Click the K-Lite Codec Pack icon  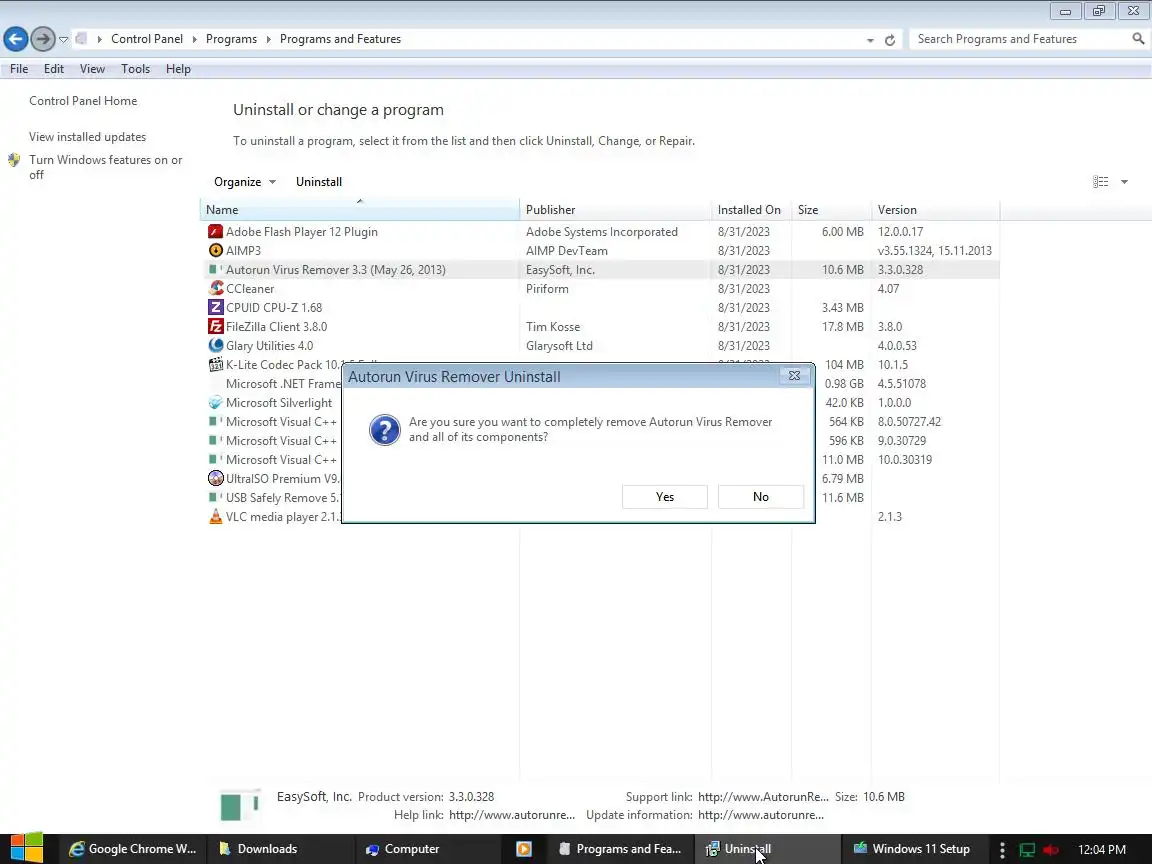215,364
